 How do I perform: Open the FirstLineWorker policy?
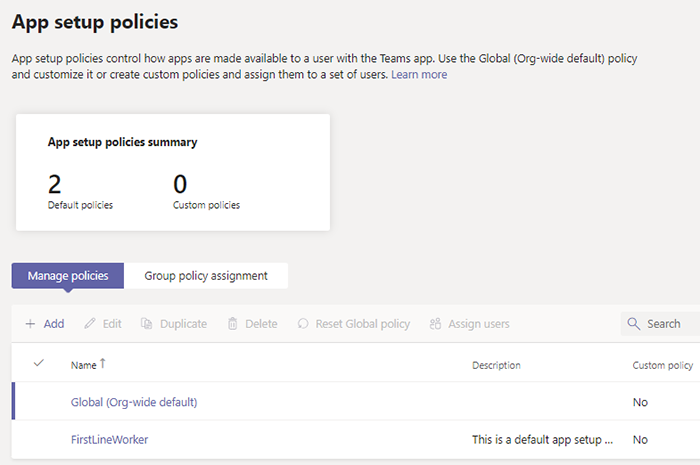[x=110, y=439]
